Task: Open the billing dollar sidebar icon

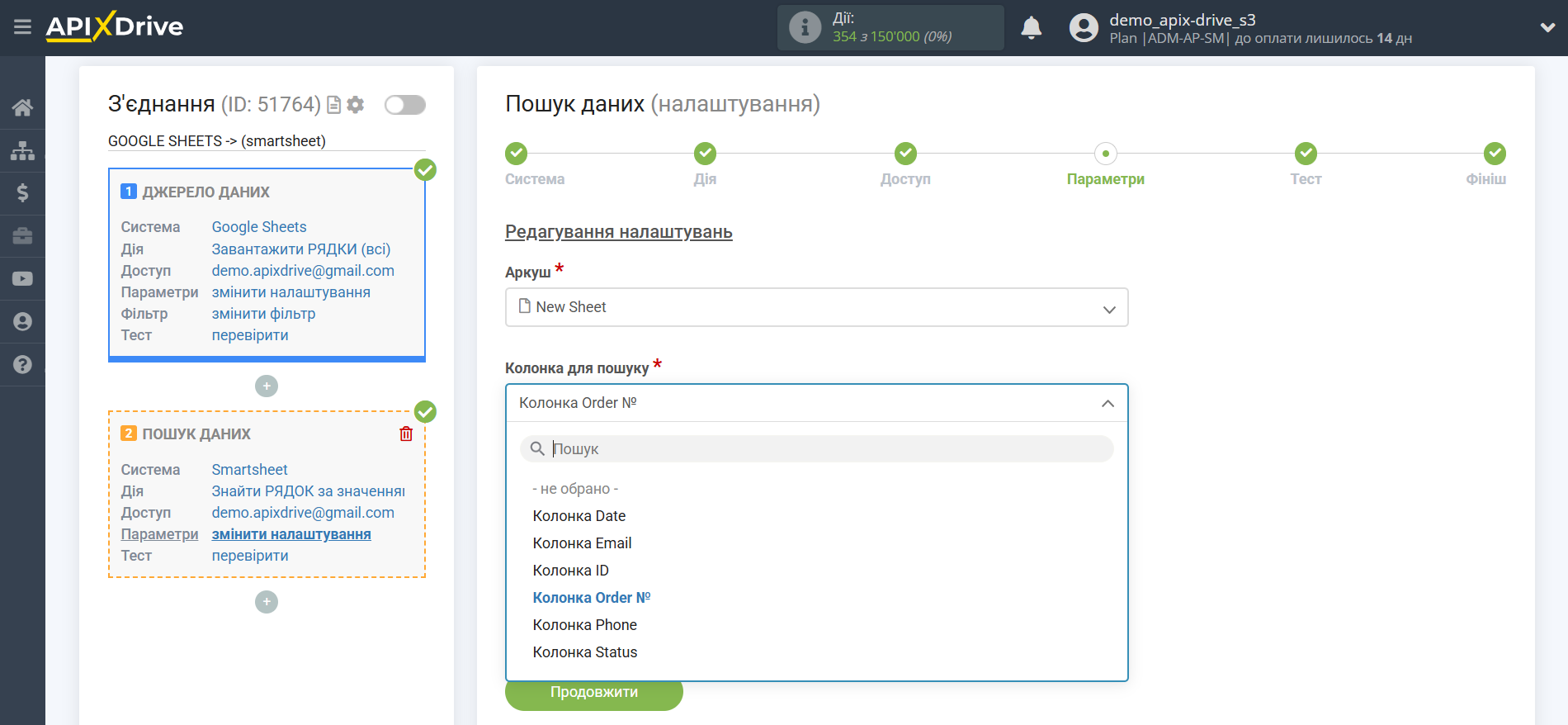Action: tap(22, 193)
